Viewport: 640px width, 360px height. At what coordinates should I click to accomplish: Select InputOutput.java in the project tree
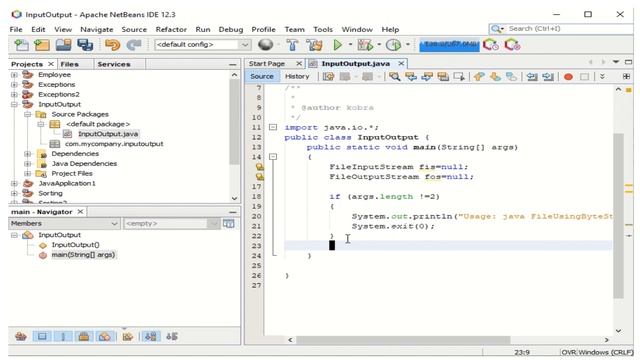[108, 134]
